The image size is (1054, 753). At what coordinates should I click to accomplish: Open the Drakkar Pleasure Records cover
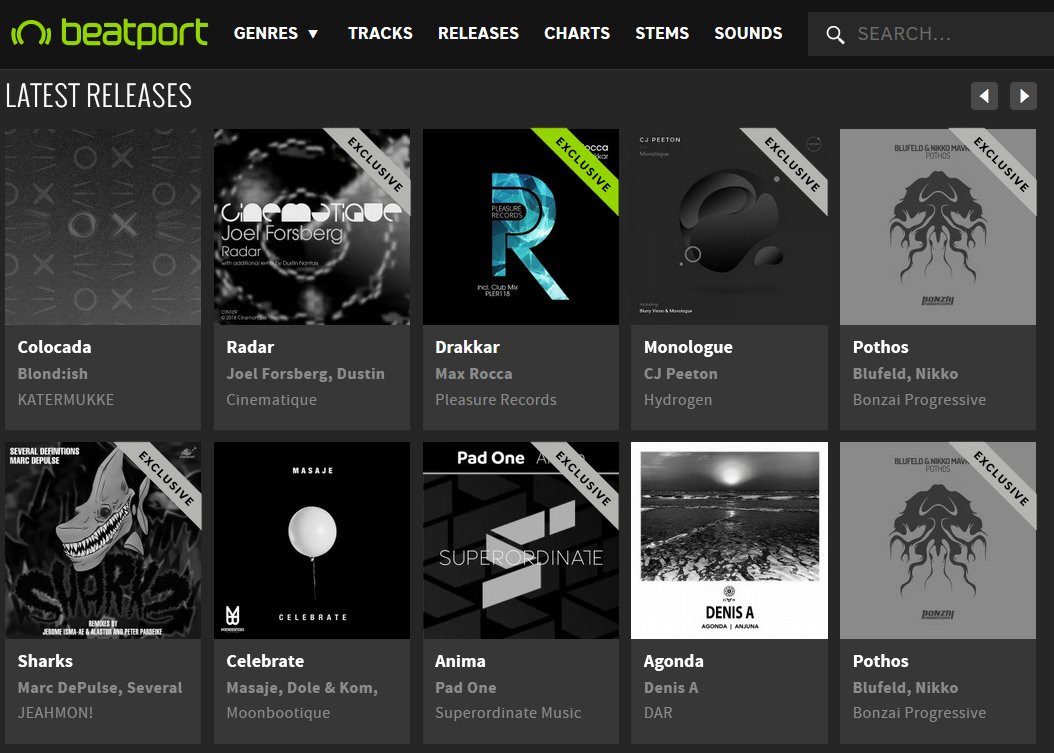coord(521,227)
